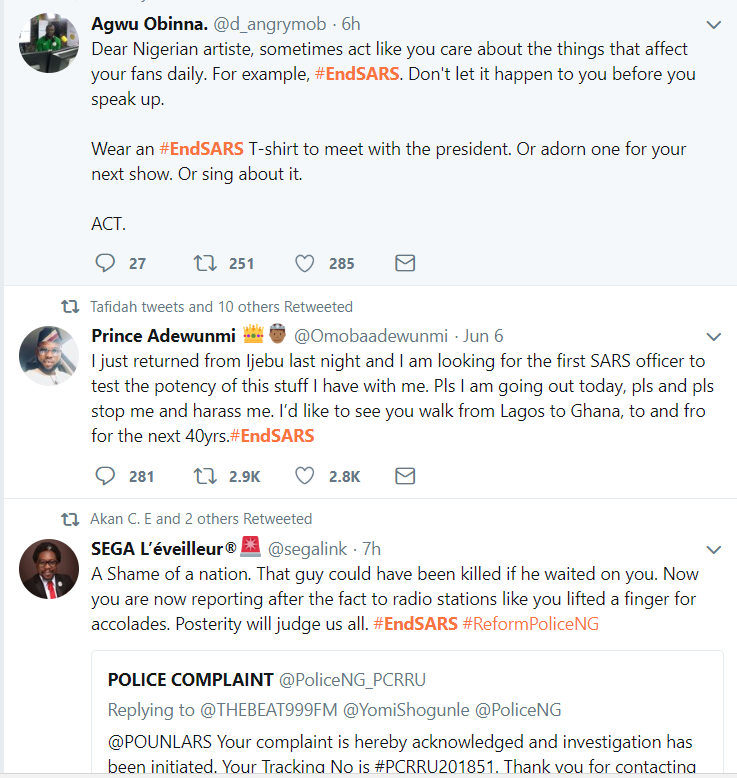Retweet Prince Adewunmi's tweet
This screenshot has height=778, width=737.
point(205,475)
